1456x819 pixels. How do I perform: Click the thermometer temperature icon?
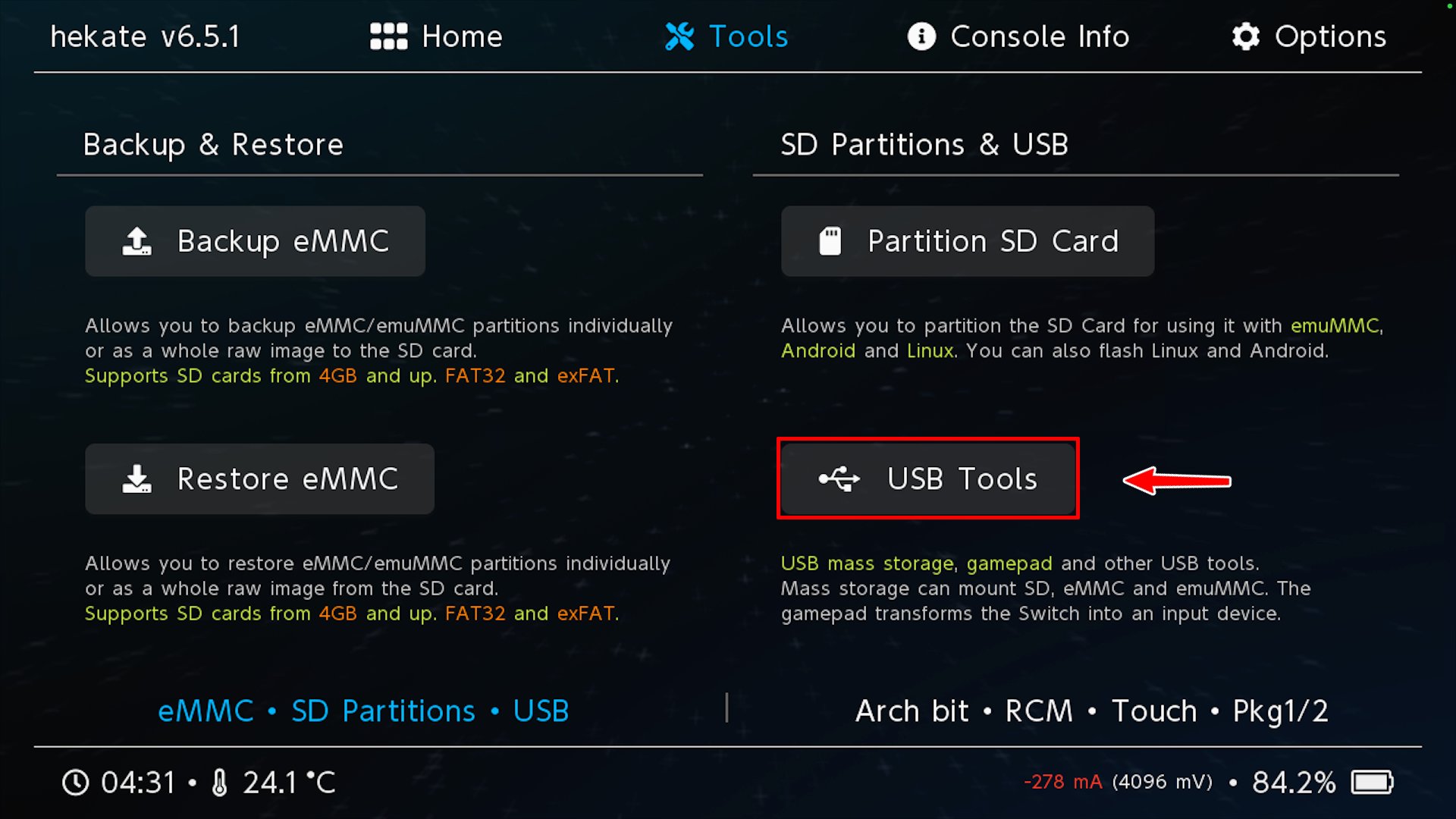coord(219,783)
